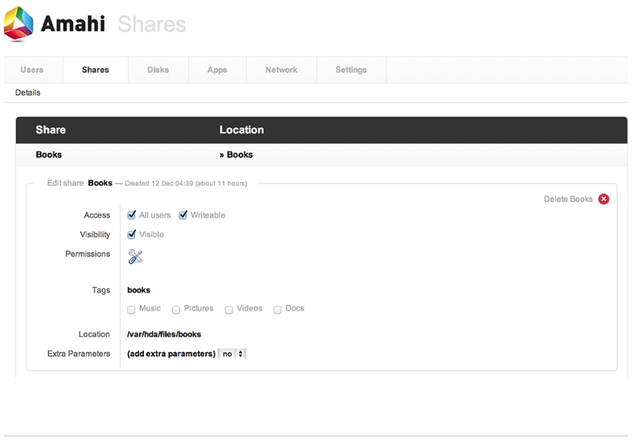Open the Settings tab

point(351,70)
